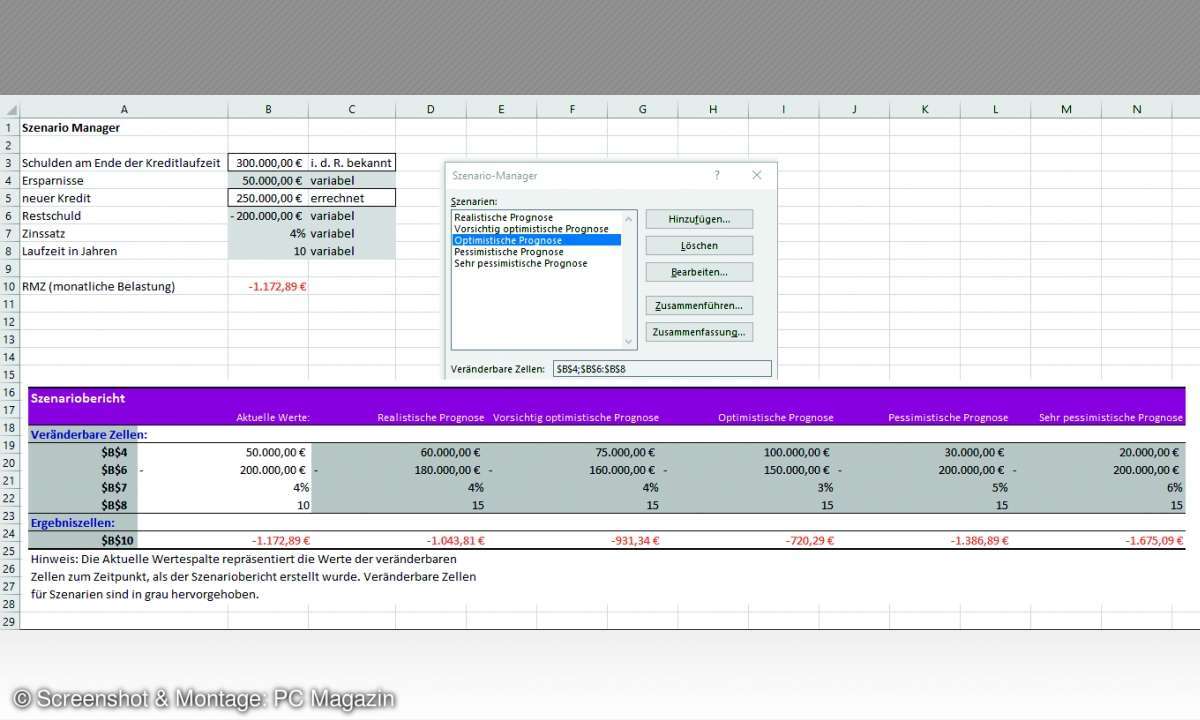This screenshot has height=720, width=1200.
Task: Select column B via its header
Action: [x=268, y=110]
